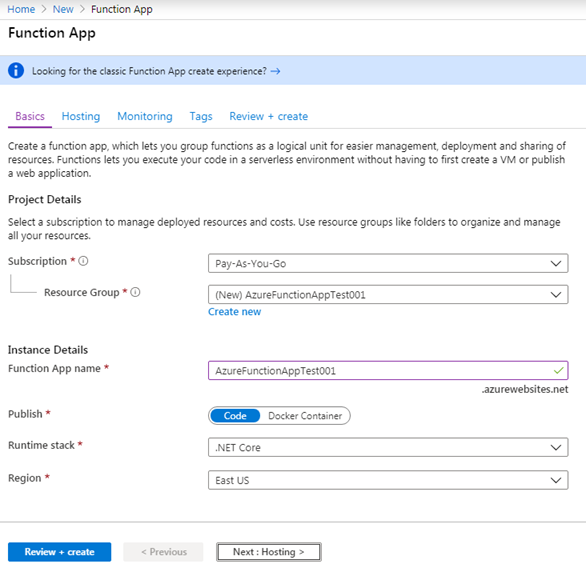The width and height of the screenshot is (586, 568).
Task: Select the Docker Container publish option
Action: pos(305,416)
